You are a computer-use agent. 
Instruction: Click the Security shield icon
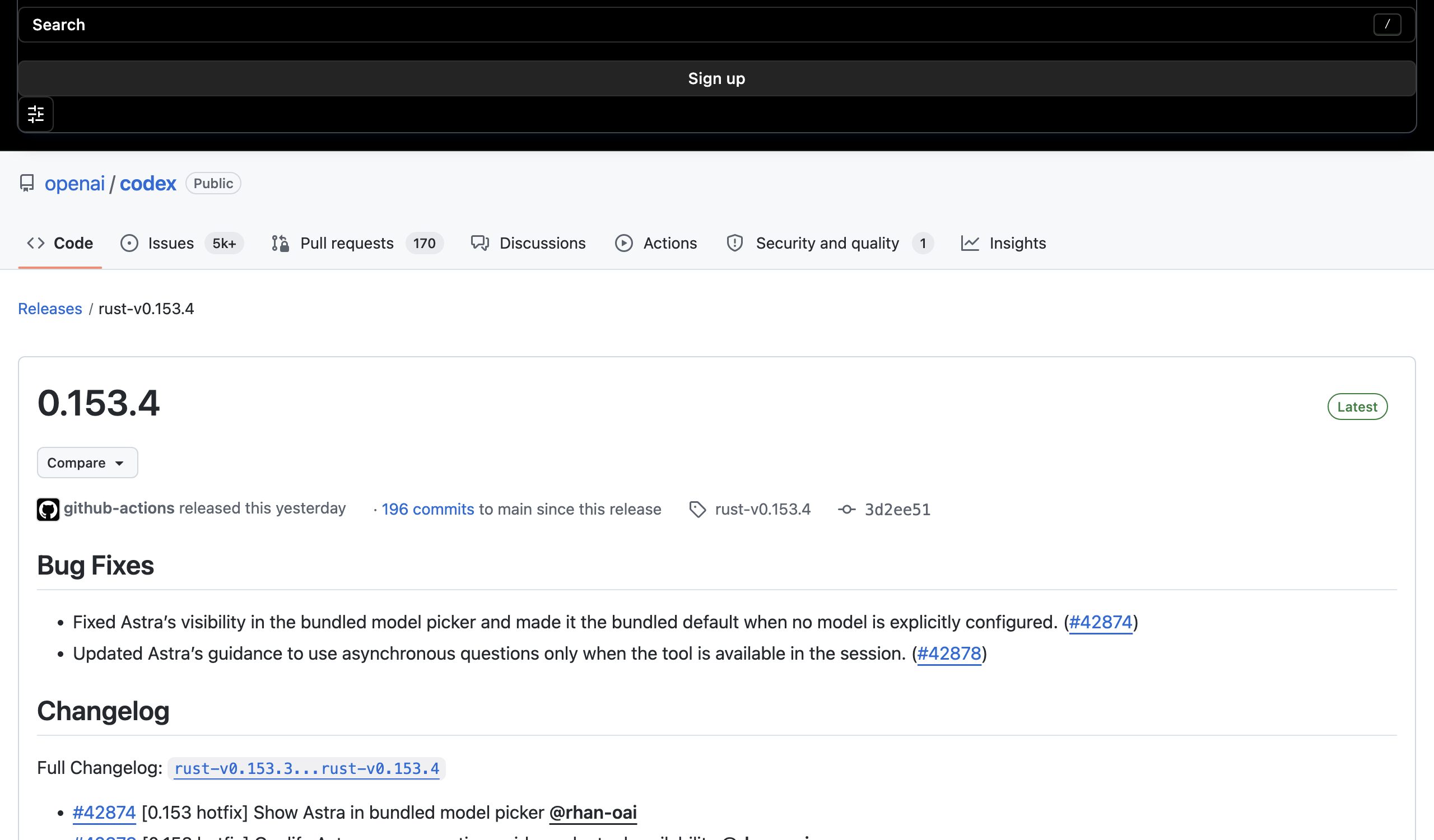(x=734, y=244)
